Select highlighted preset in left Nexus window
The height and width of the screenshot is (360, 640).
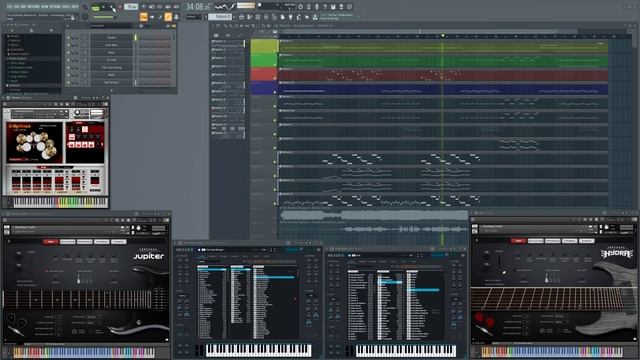pyautogui.click(x=274, y=278)
